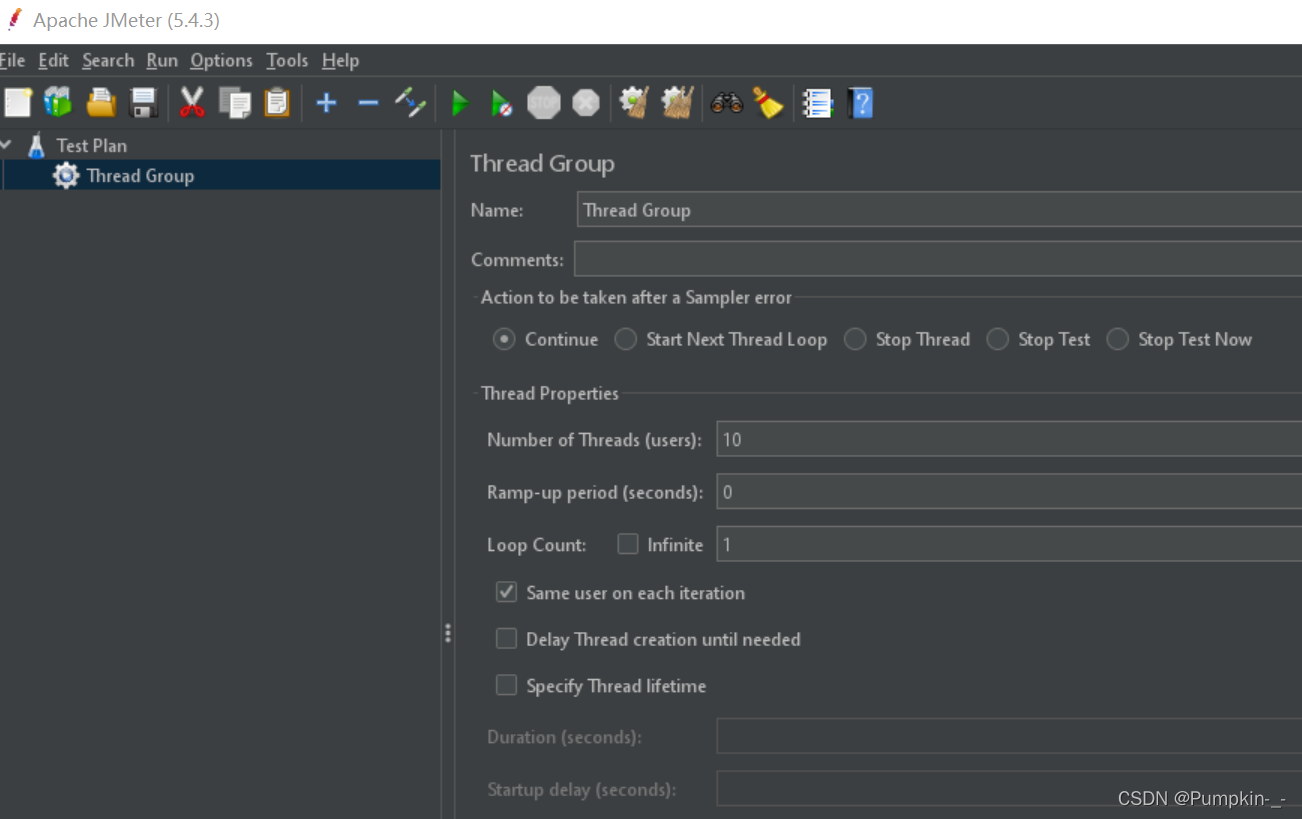Open the Help menu
This screenshot has width=1302, height=819.
coord(340,60)
